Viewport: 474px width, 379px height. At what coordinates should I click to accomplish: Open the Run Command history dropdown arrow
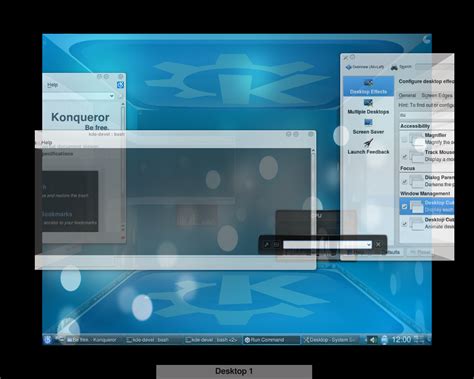(x=368, y=245)
